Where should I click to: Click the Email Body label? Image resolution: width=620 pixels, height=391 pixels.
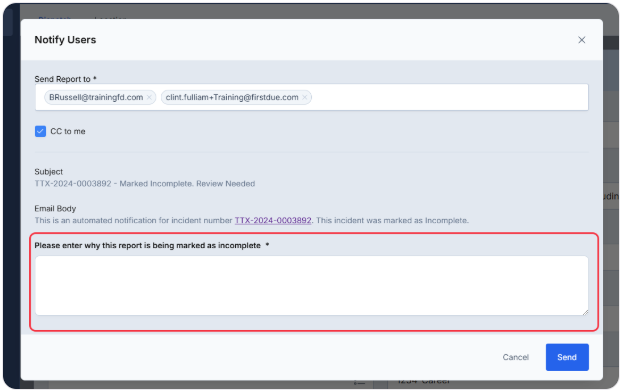pos(55,208)
